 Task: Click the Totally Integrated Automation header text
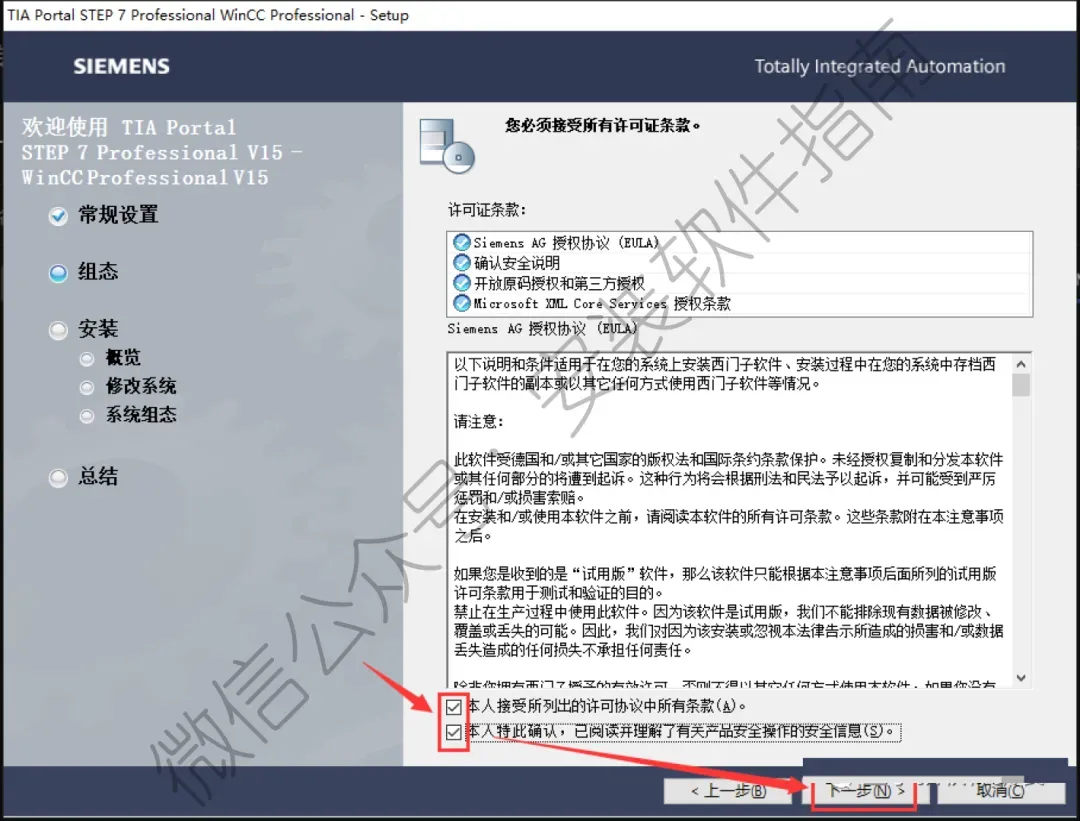(880, 66)
